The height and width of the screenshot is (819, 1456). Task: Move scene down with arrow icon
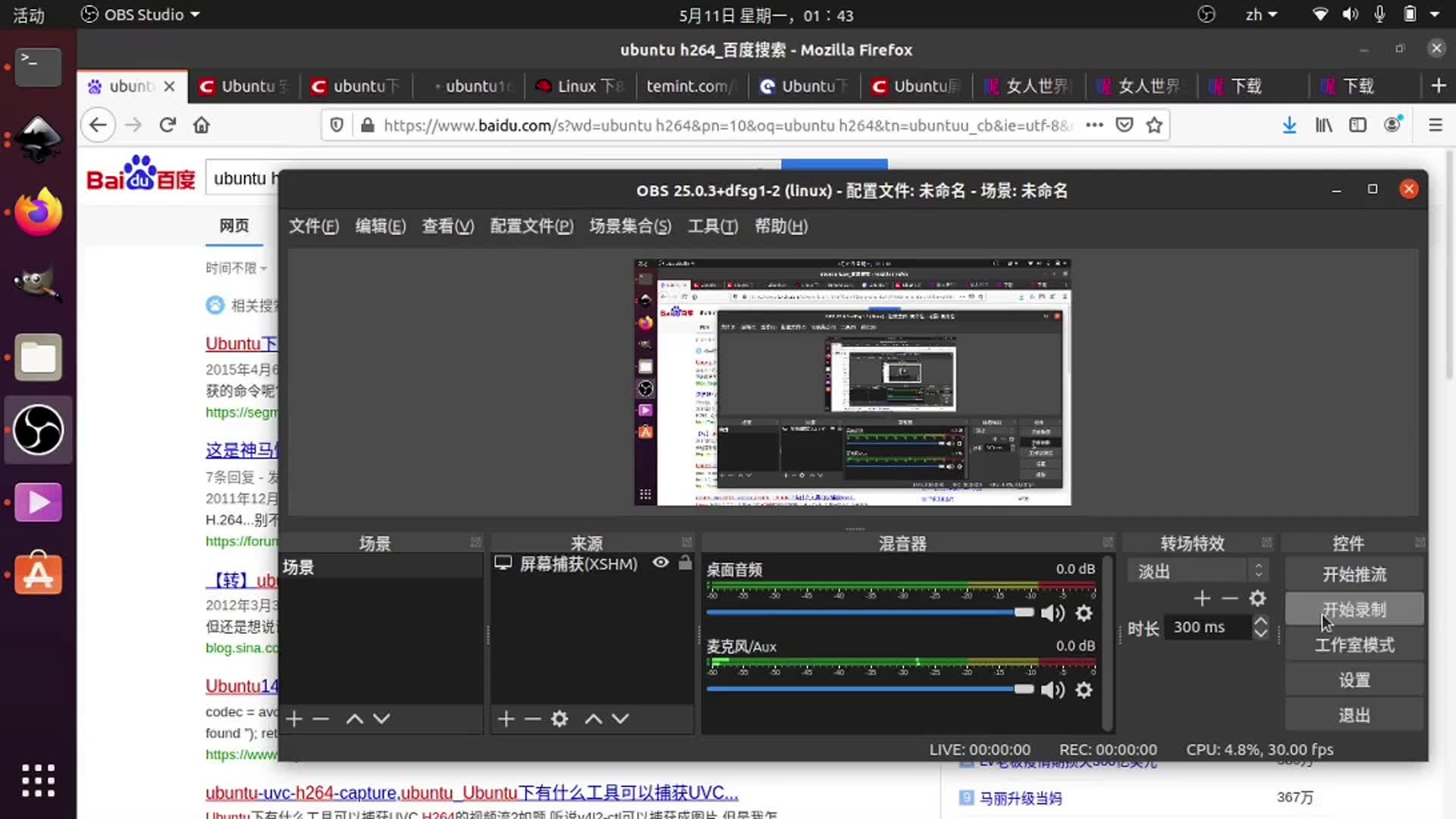[381, 718]
